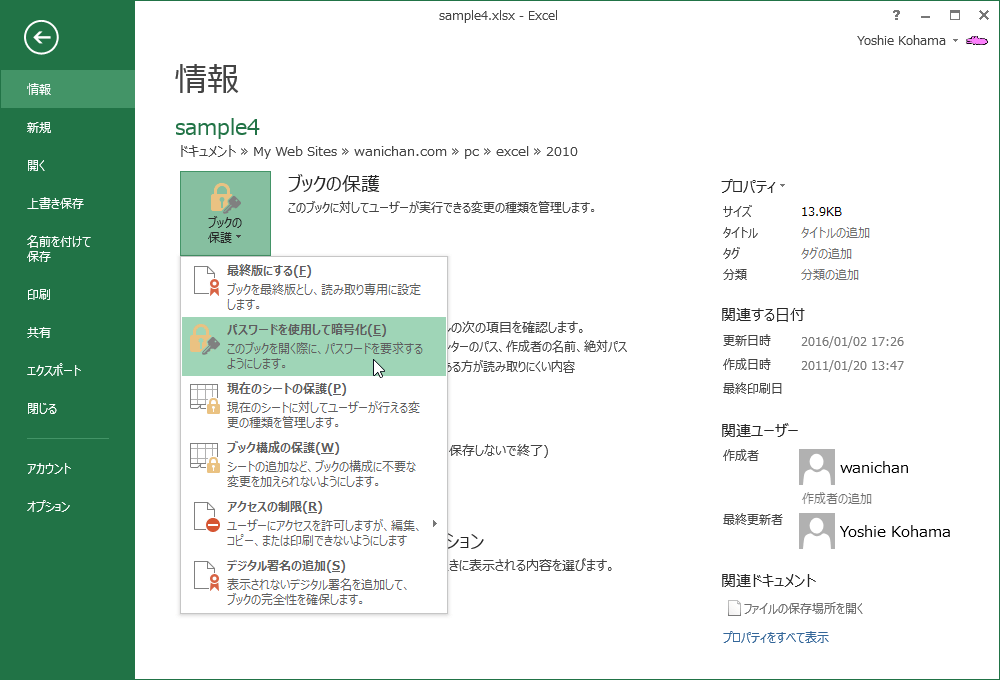Open the 情報 tab in the sidebar
The image size is (1000, 680).
tap(68, 89)
